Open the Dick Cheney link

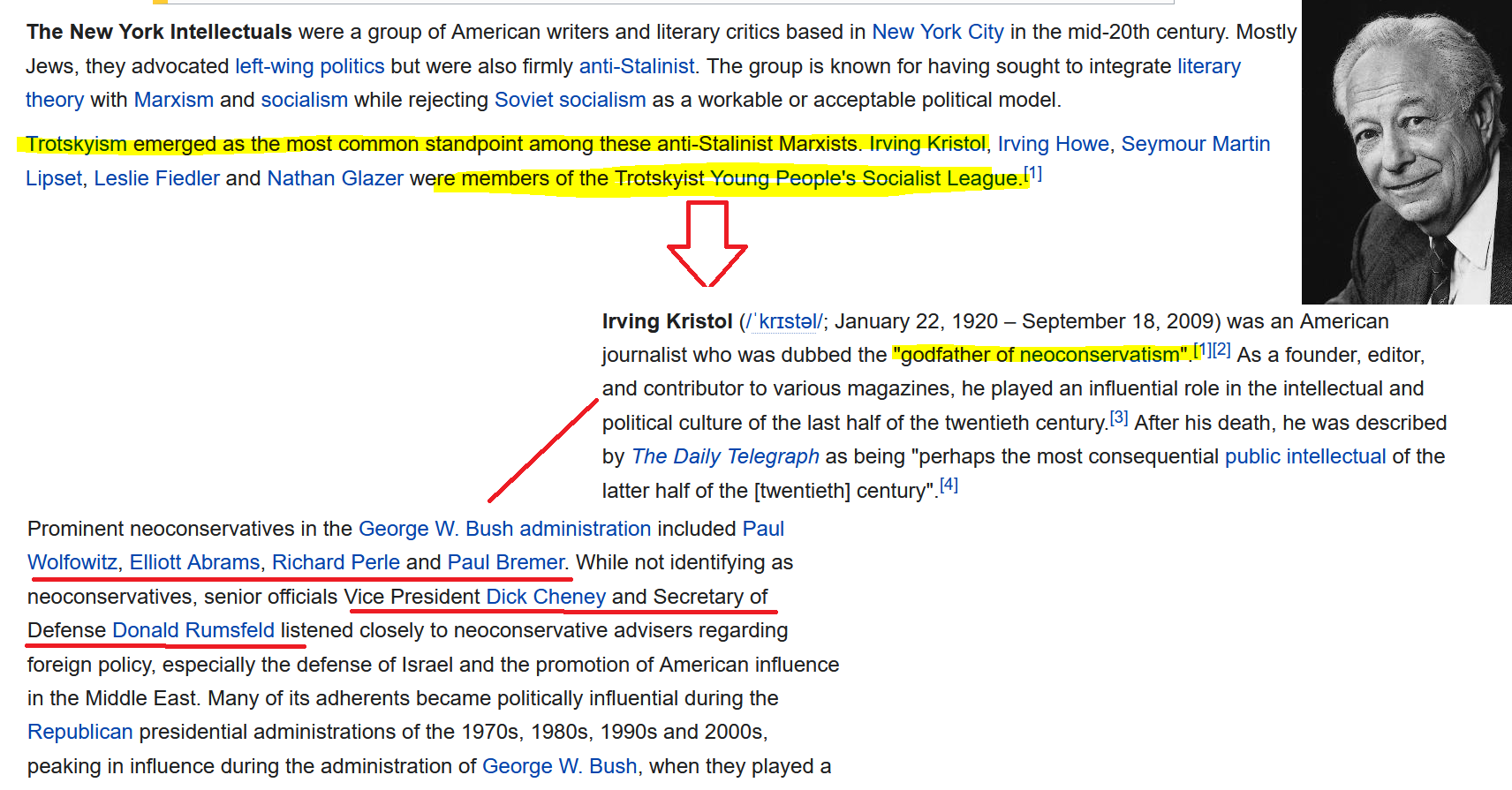click(x=547, y=597)
